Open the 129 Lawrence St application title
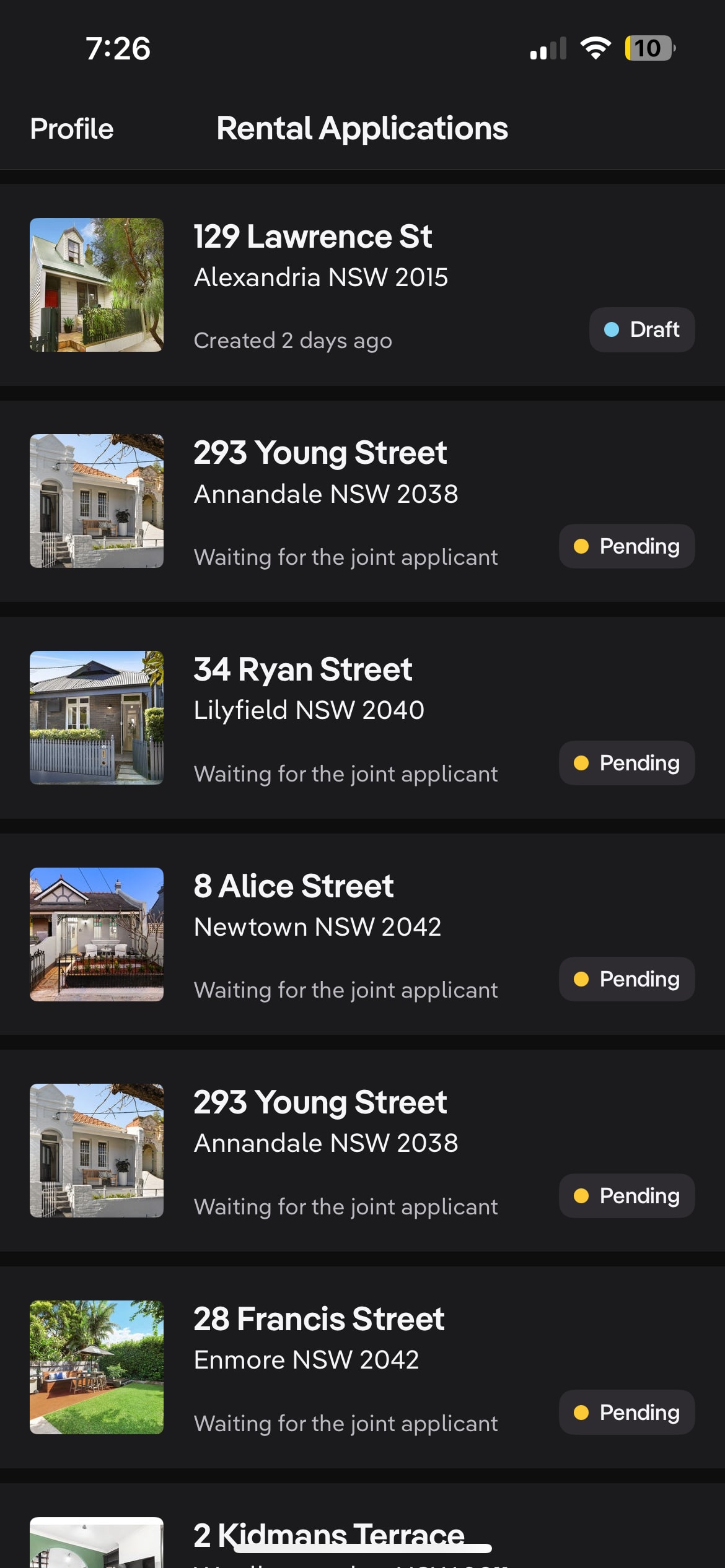 [x=313, y=237]
